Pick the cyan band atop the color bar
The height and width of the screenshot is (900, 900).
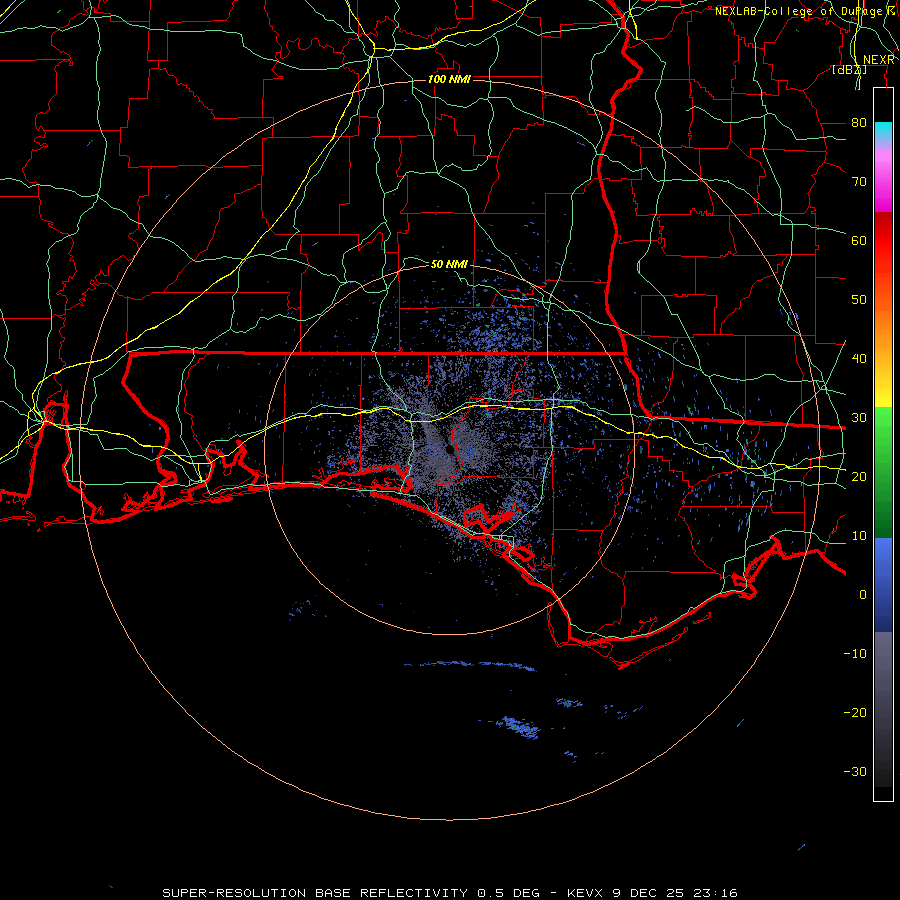pyautogui.click(x=883, y=132)
